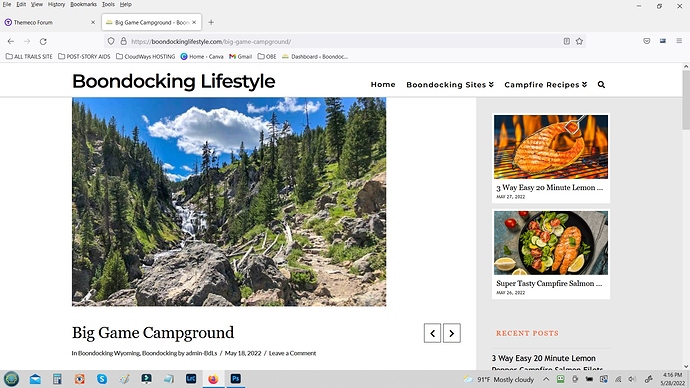The image size is (690, 388).
Task: Click the network tray icon
Action: [618, 379]
